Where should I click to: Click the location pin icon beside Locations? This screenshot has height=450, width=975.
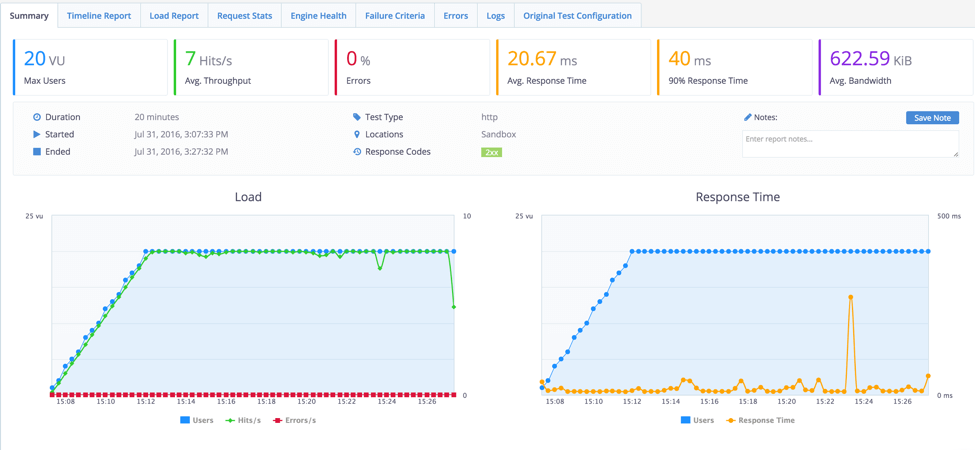tap(357, 134)
